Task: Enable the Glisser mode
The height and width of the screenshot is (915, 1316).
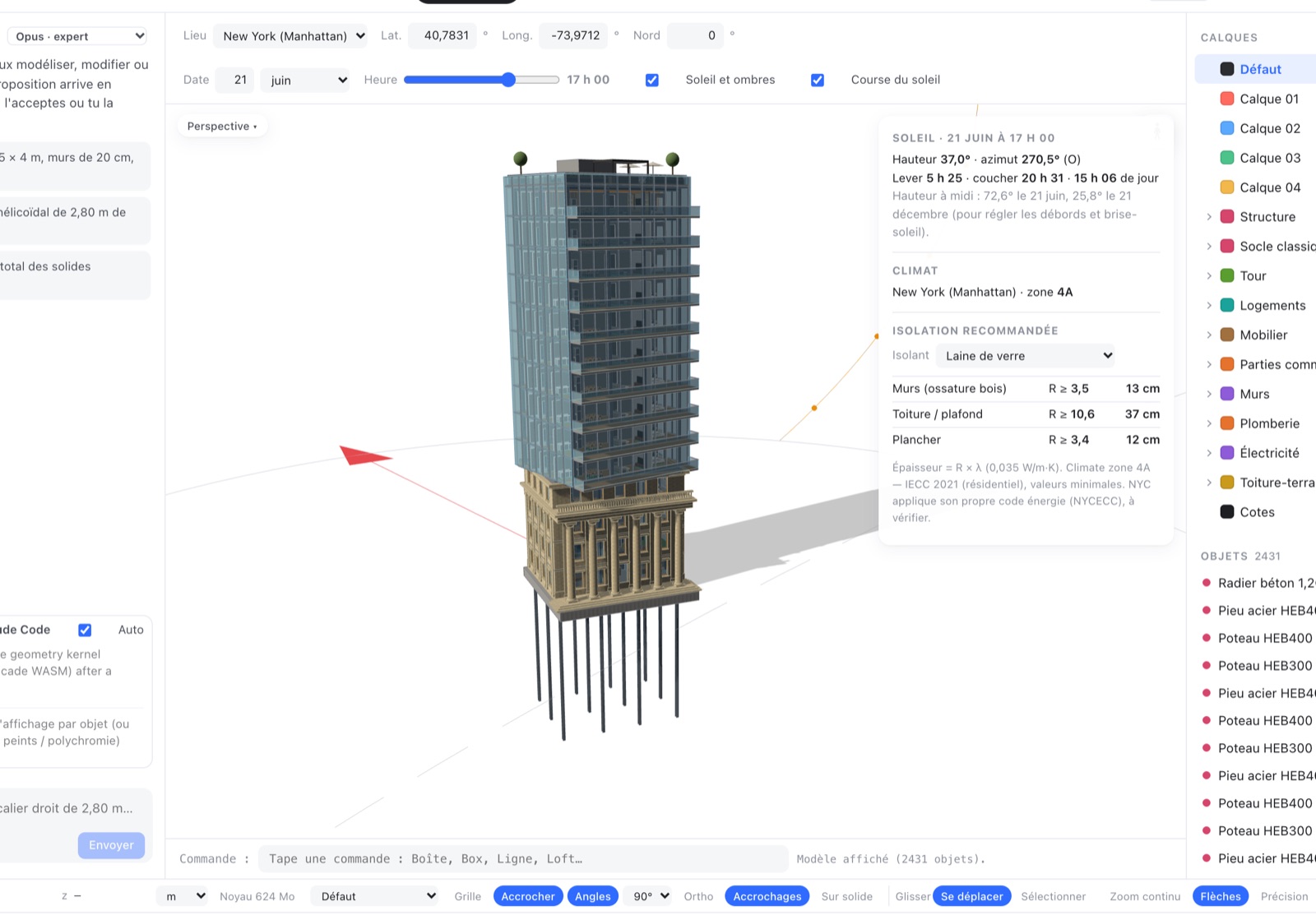Action: tap(913, 896)
